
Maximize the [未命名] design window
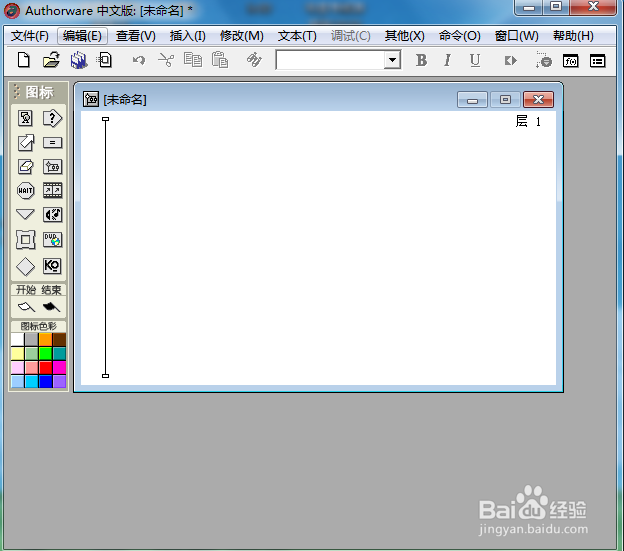click(505, 99)
